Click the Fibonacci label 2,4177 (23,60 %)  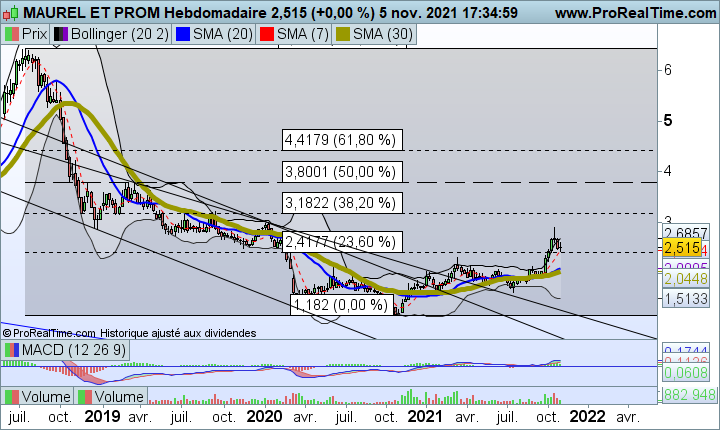[342, 242]
